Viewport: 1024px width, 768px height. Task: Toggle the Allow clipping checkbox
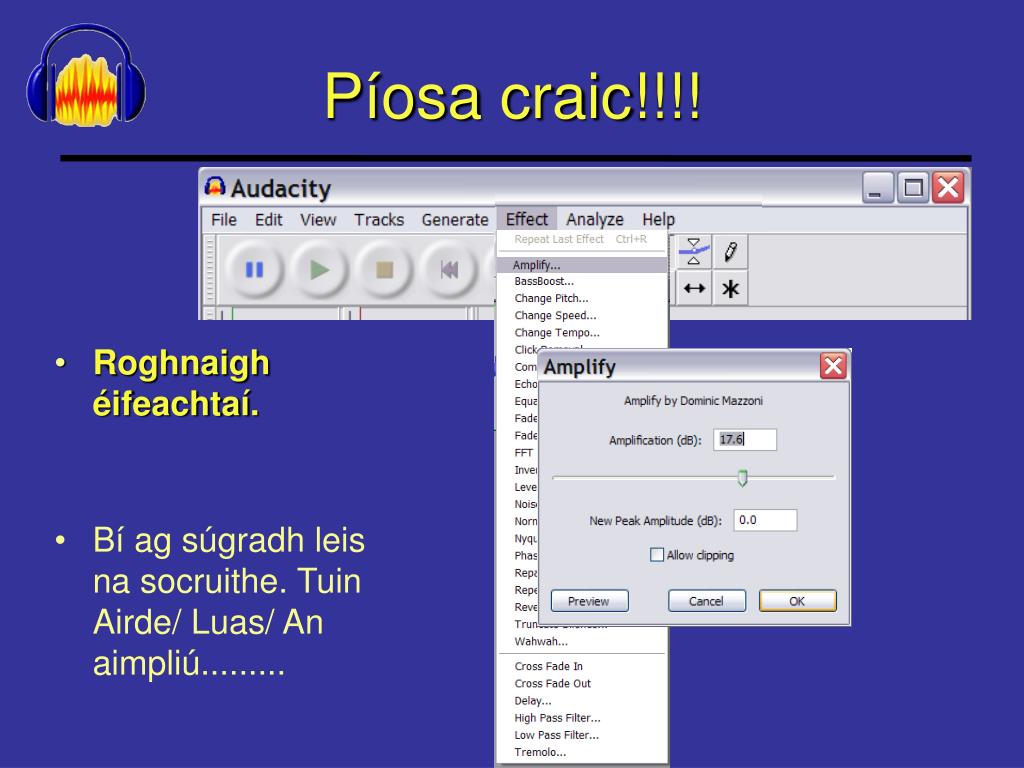tap(657, 555)
